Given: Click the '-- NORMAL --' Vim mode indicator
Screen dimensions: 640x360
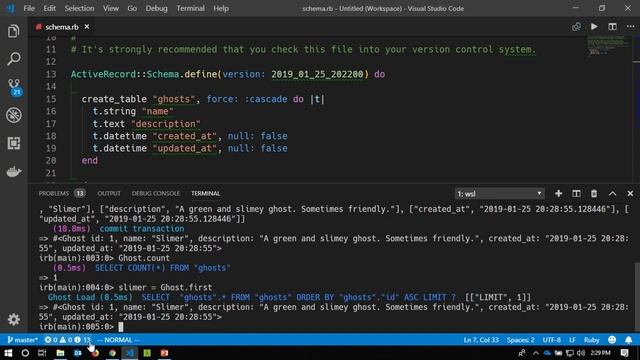Looking at the screenshot, I should pos(118,340).
